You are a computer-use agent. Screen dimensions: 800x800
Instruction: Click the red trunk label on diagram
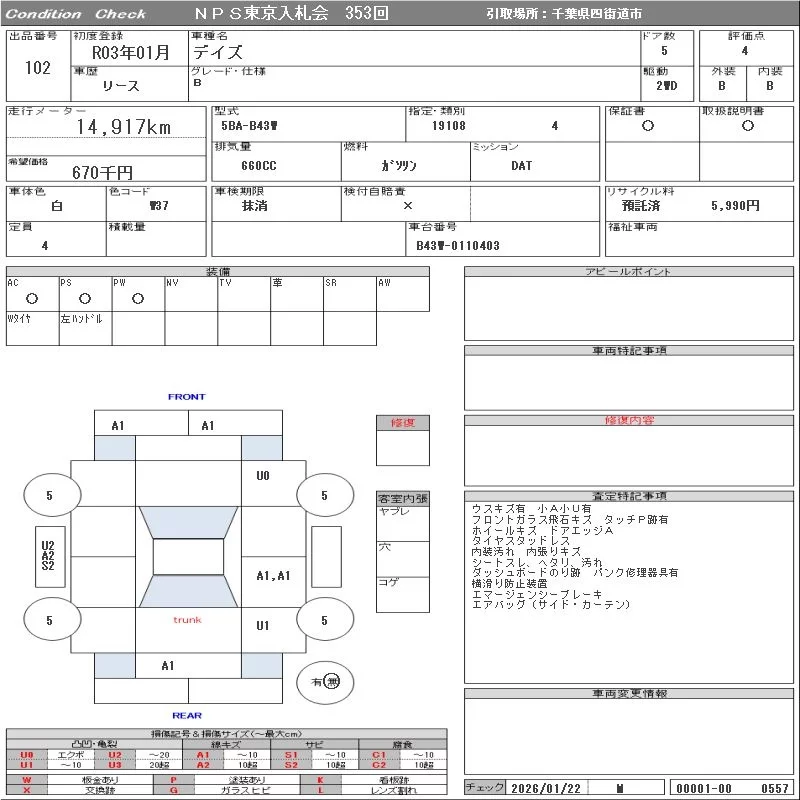tap(187, 620)
